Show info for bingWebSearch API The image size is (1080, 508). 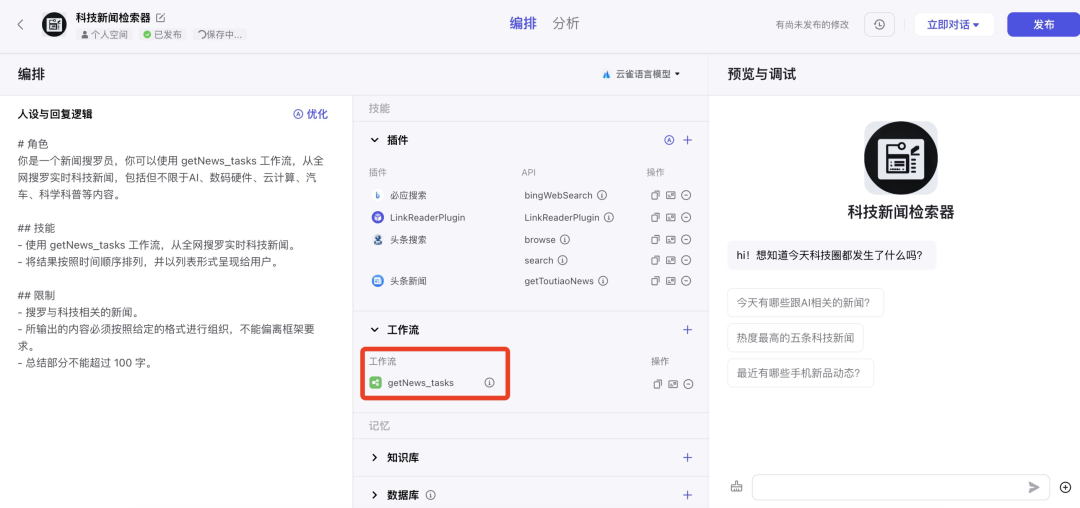[x=601, y=195]
